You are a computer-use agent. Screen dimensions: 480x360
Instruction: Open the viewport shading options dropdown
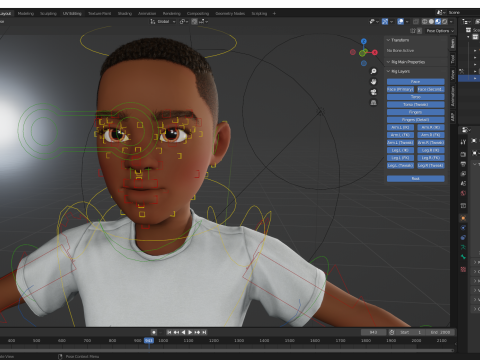[x=451, y=22]
